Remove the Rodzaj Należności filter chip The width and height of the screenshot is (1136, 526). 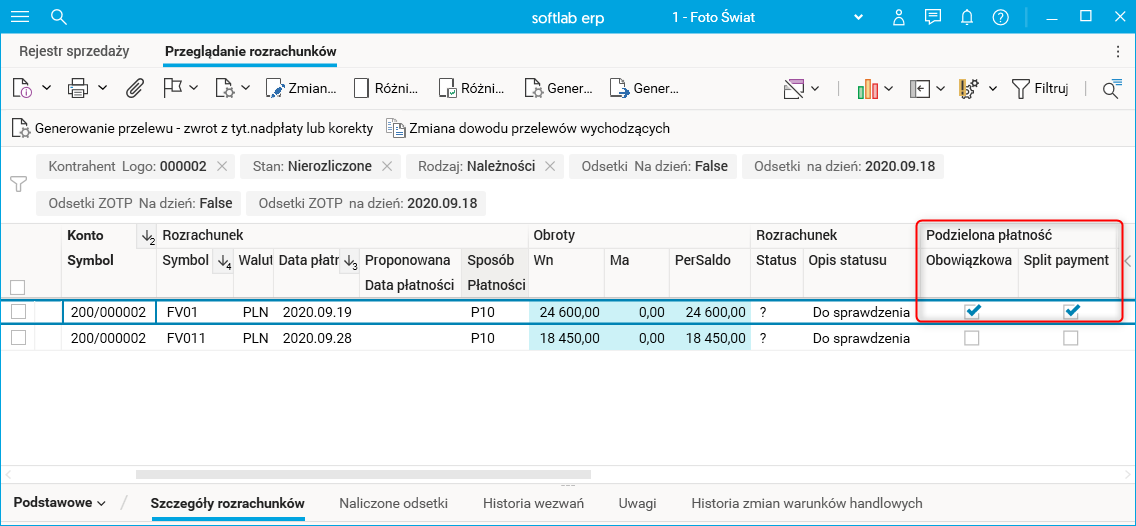pyautogui.click(x=550, y=167)
